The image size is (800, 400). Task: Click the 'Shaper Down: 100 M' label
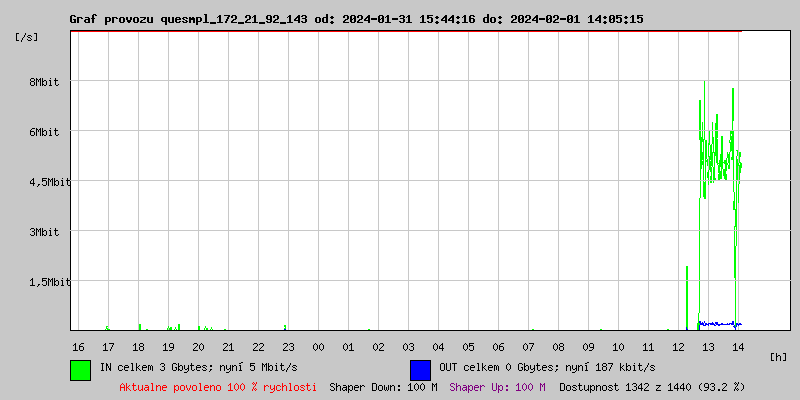pyautogui.click(x=383, y=387)
